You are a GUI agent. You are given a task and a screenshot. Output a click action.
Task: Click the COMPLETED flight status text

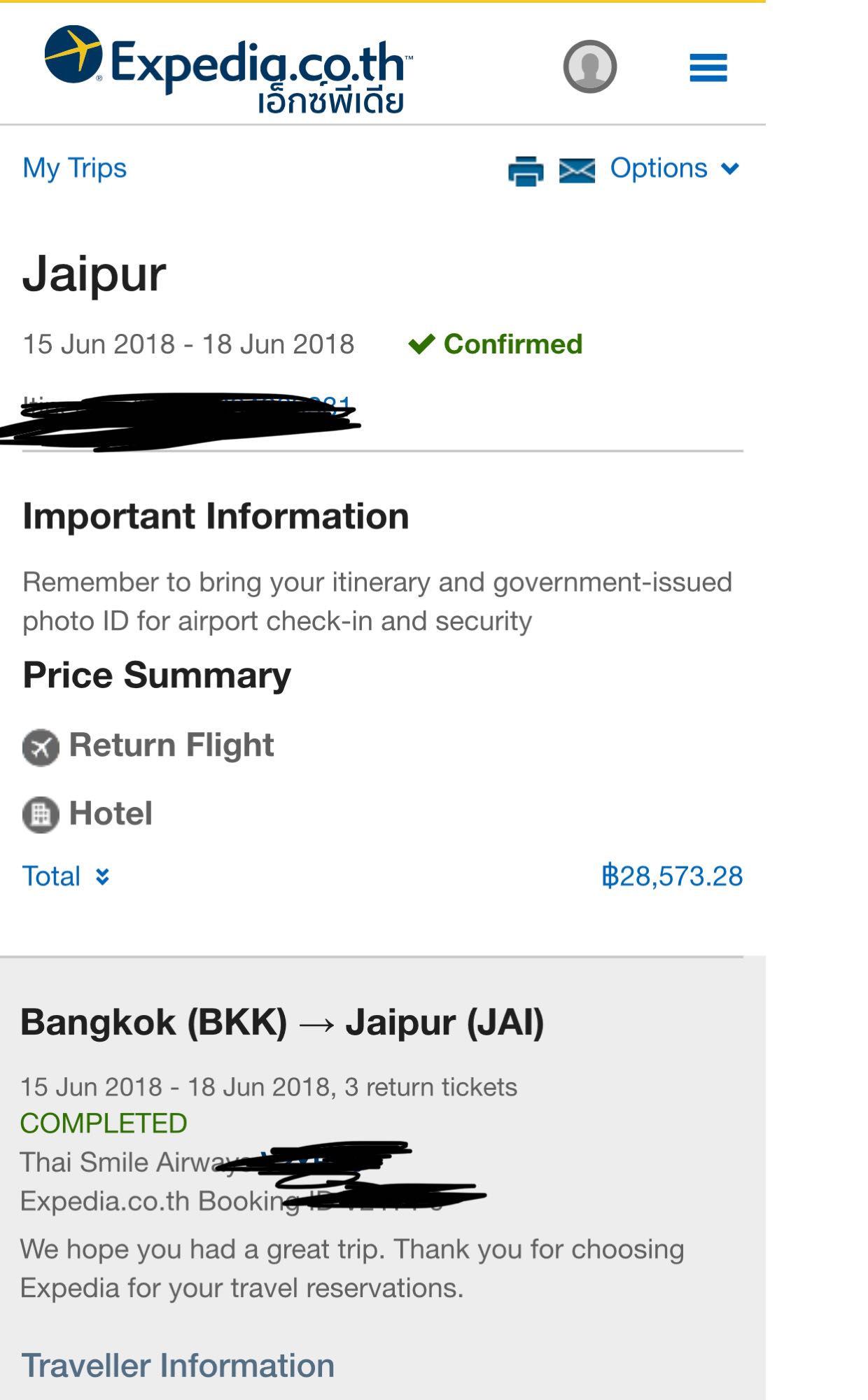coord(104,1123)
